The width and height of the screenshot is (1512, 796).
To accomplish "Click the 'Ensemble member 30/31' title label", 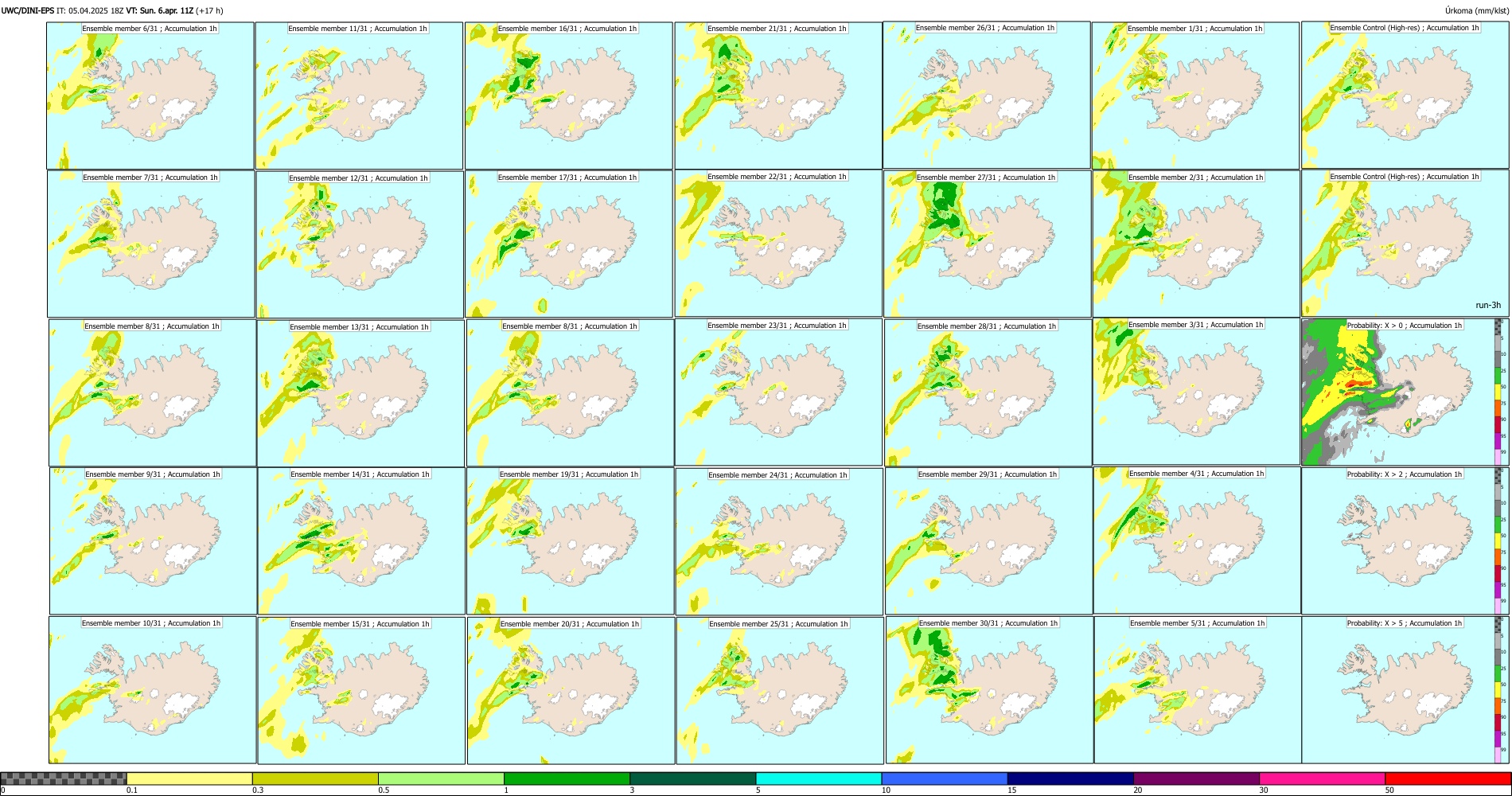I will (x=988, y=623).
